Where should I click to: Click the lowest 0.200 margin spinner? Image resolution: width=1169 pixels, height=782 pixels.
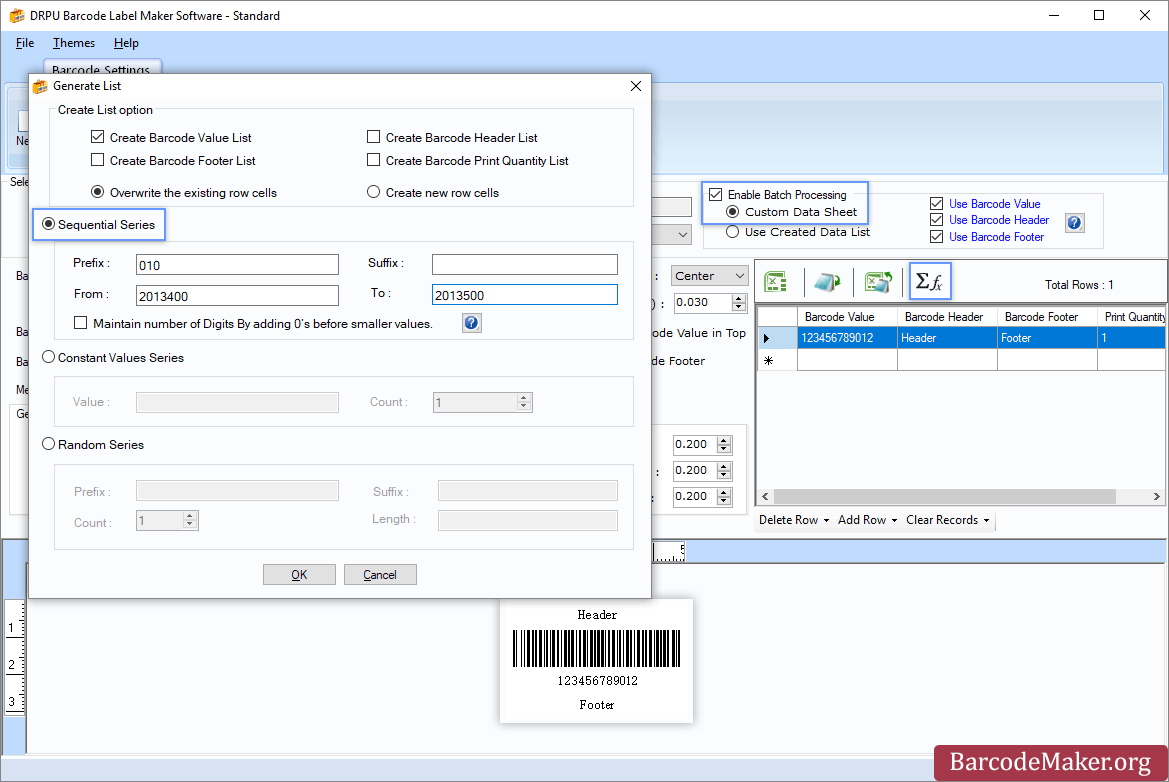coord(724,496)
